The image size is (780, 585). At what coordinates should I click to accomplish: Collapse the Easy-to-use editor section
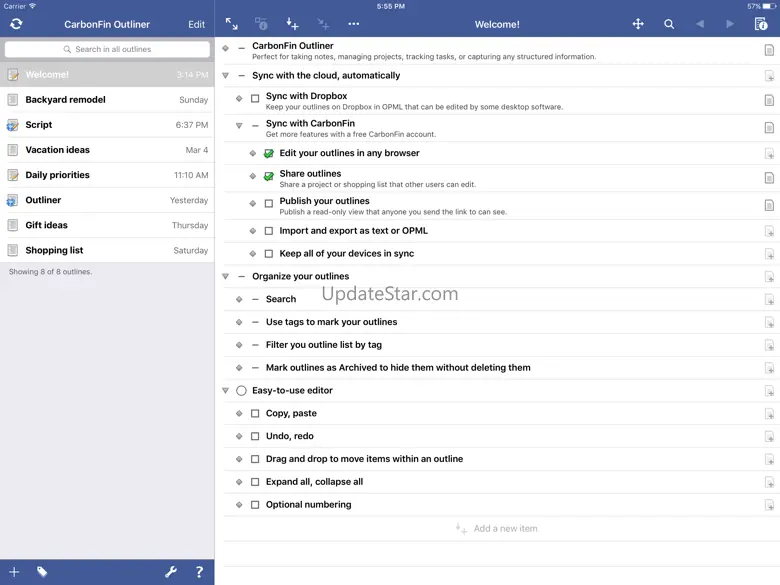225,390
